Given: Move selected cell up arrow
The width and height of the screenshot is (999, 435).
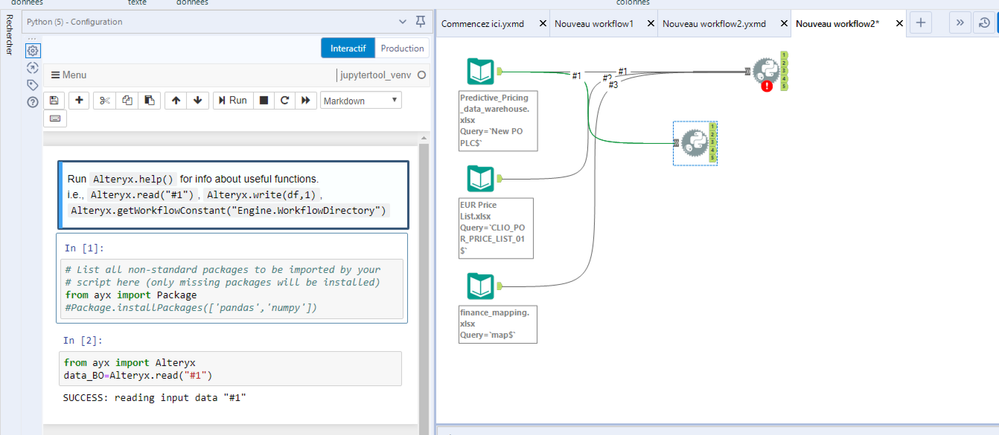Looking at the screenshot, I should tap(176, 100).
